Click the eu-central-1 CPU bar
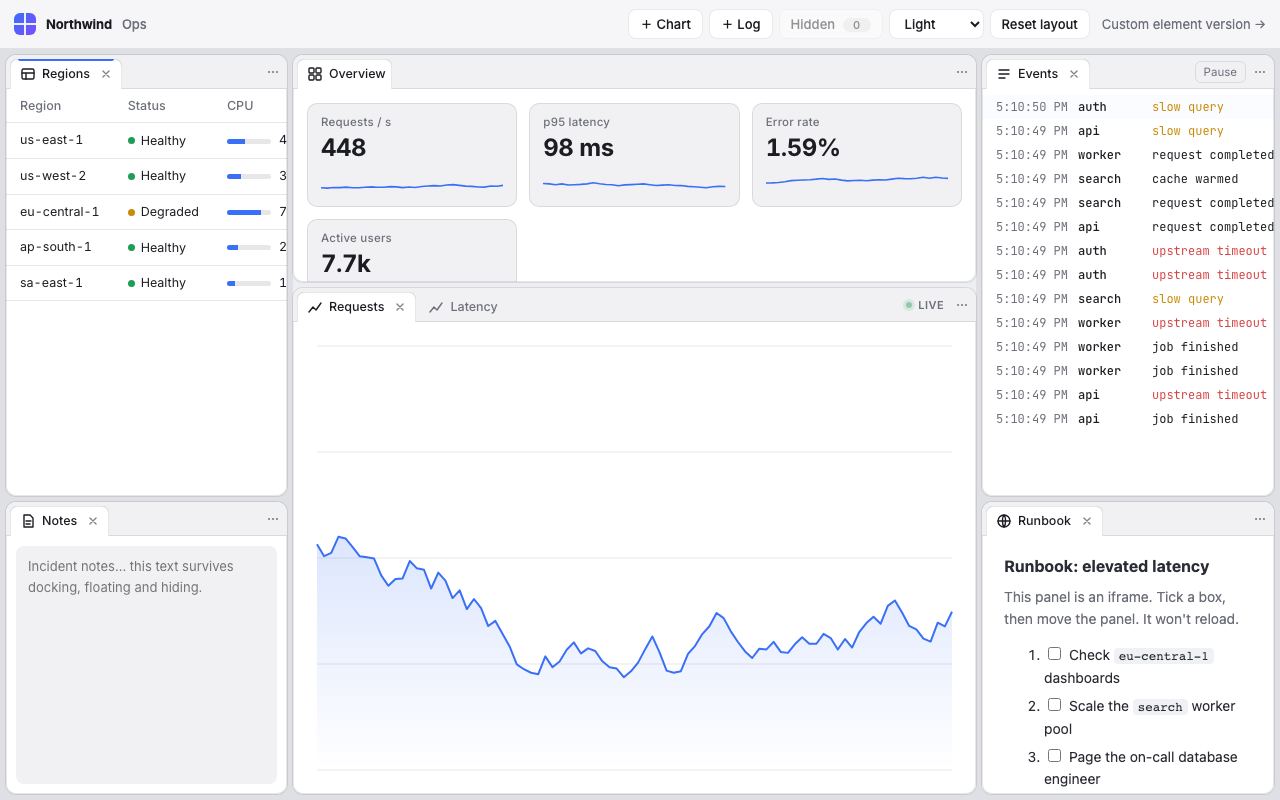 [249, 212]
